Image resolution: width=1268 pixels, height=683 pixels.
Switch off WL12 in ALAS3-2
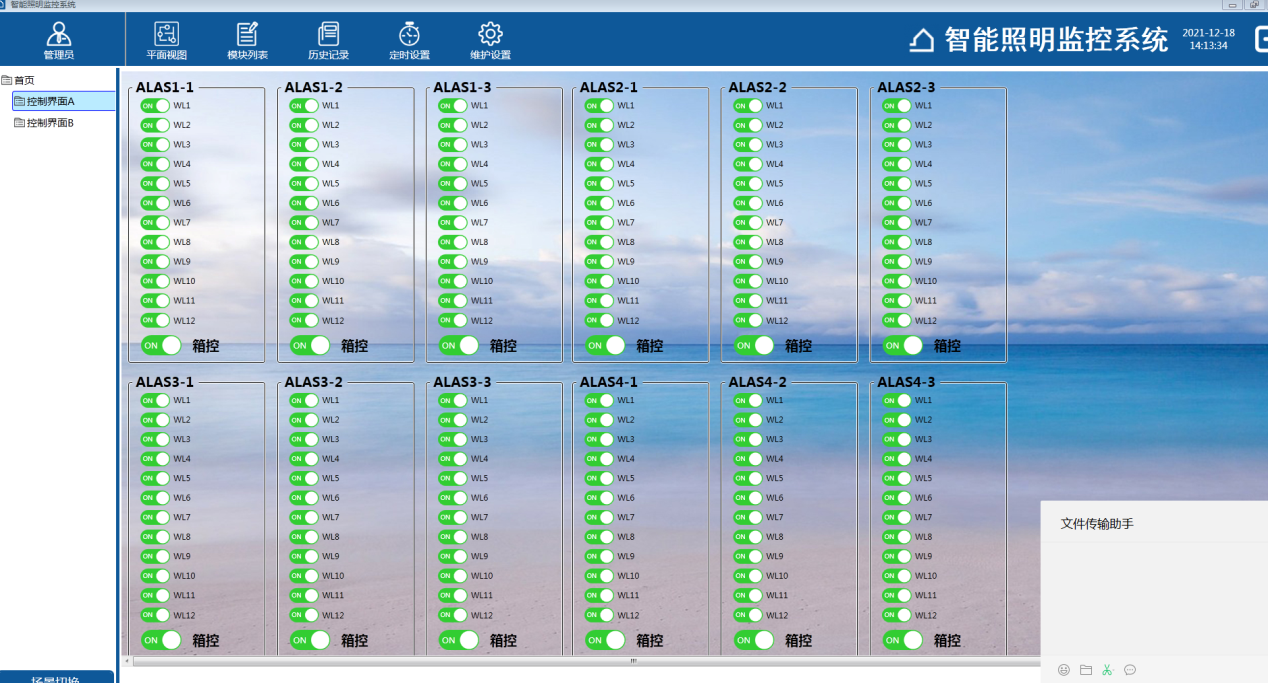[x=304, y=616]
